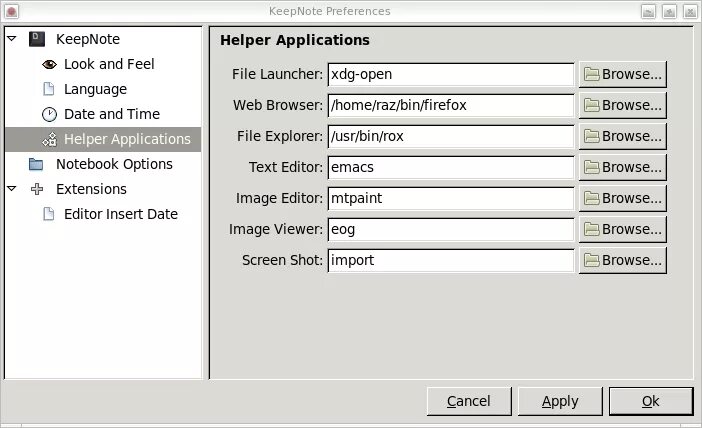
Task: Browse for the Screen Shot program
Action: pos(623,260)
